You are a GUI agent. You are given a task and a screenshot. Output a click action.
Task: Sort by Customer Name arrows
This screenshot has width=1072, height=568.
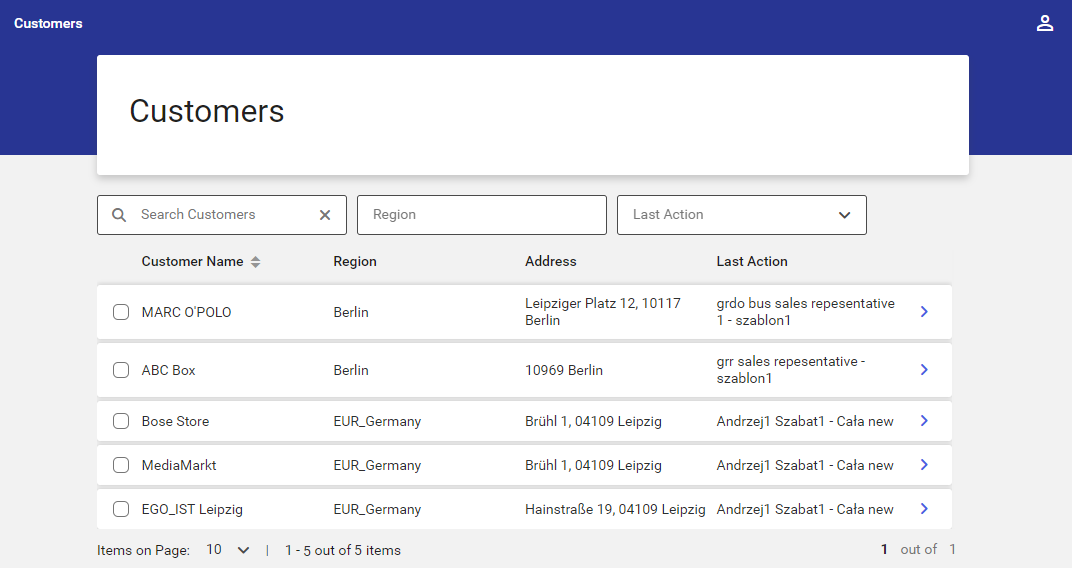click(255, 262)
